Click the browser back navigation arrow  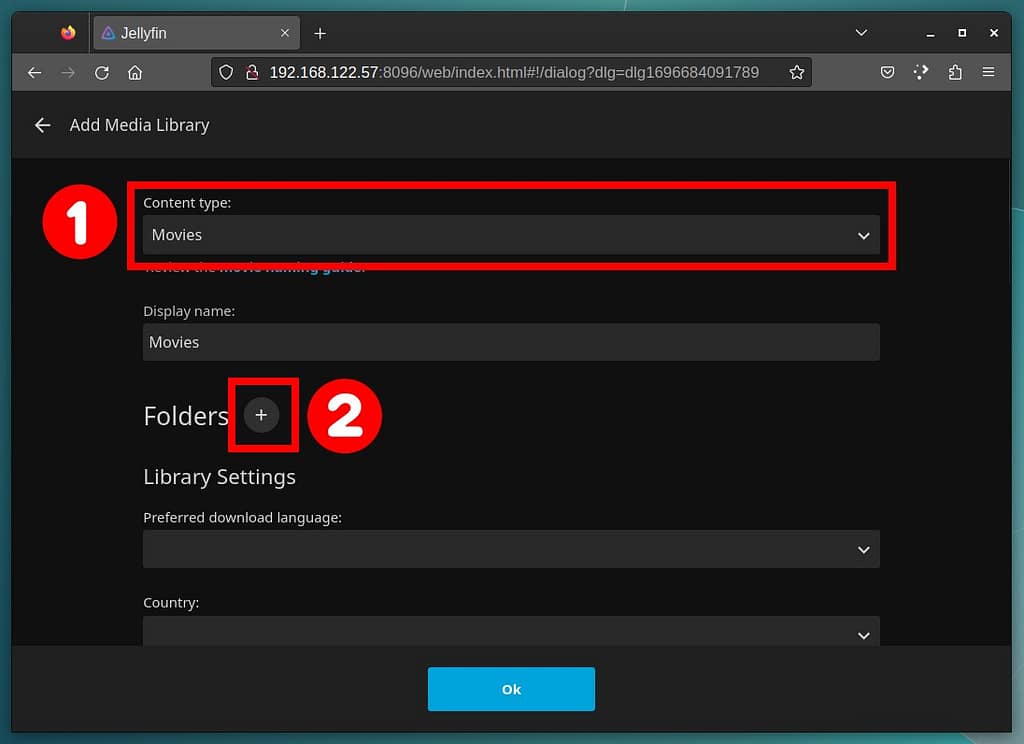pos(35,73)
